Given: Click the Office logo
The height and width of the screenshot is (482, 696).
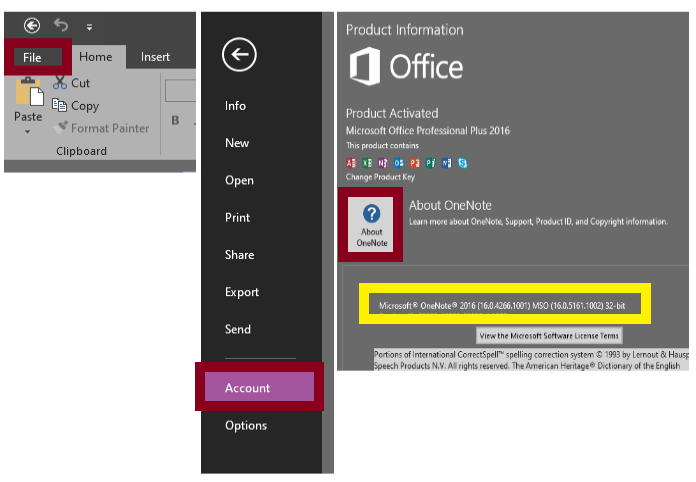Looking at the screenshot, I should click(406, 67).
